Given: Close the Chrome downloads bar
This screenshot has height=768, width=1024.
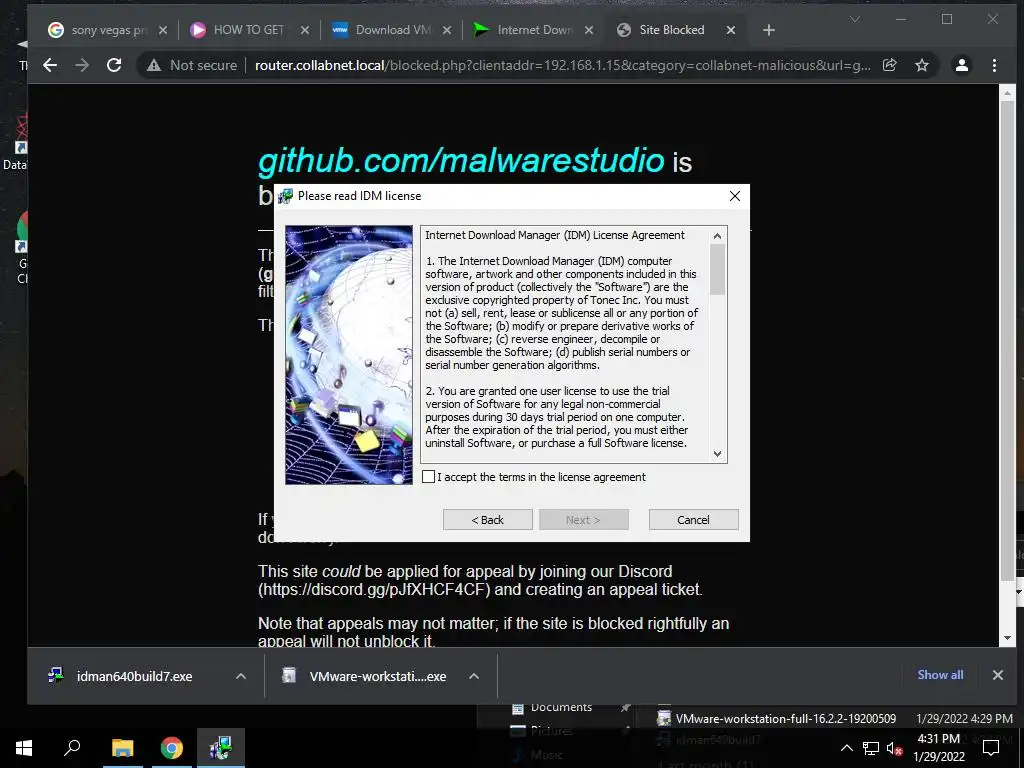Looking at the screenshot, I should (x=997, y=675).
